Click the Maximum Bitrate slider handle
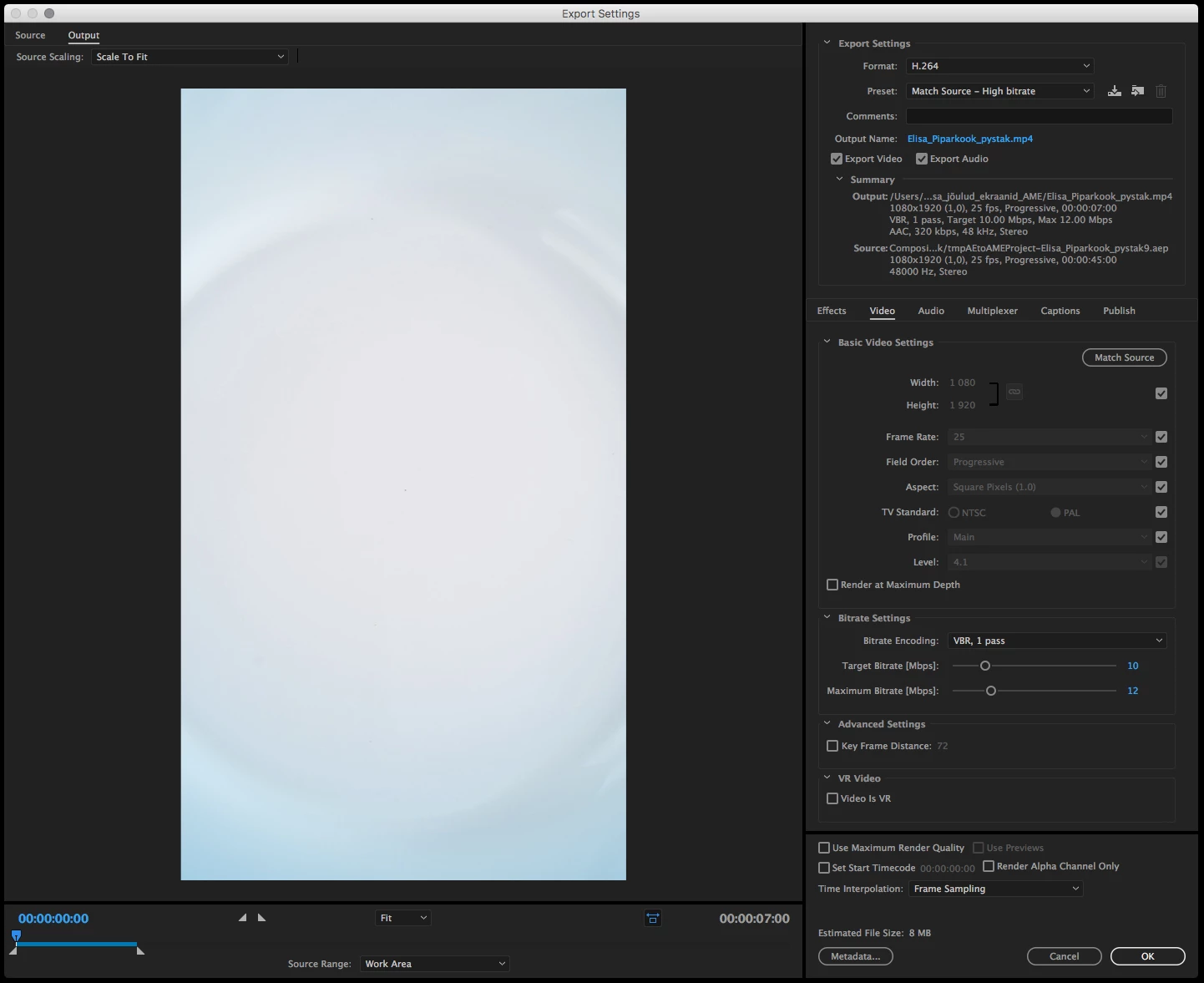Screen dimensions: 1204x983 pos(991,691)
